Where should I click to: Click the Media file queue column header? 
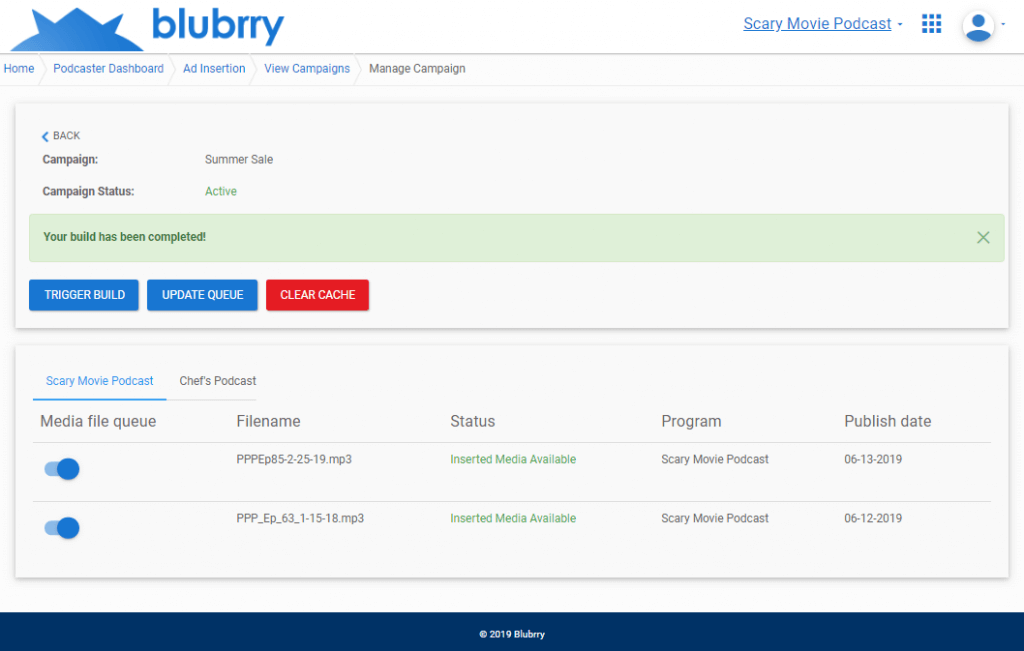[x=98, y=421]
